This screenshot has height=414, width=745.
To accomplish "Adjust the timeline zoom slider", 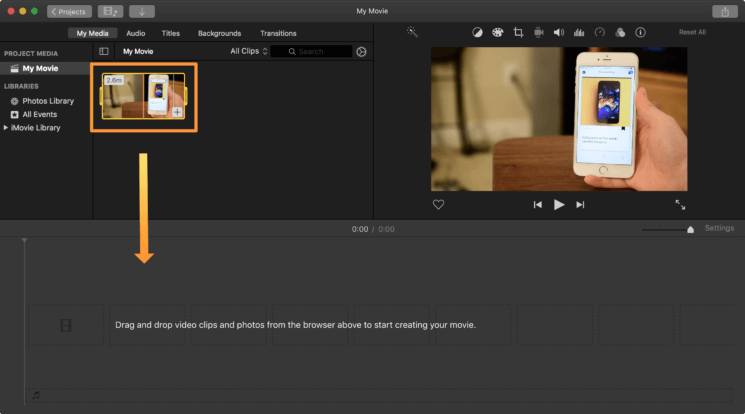I will tap(690, 229).
